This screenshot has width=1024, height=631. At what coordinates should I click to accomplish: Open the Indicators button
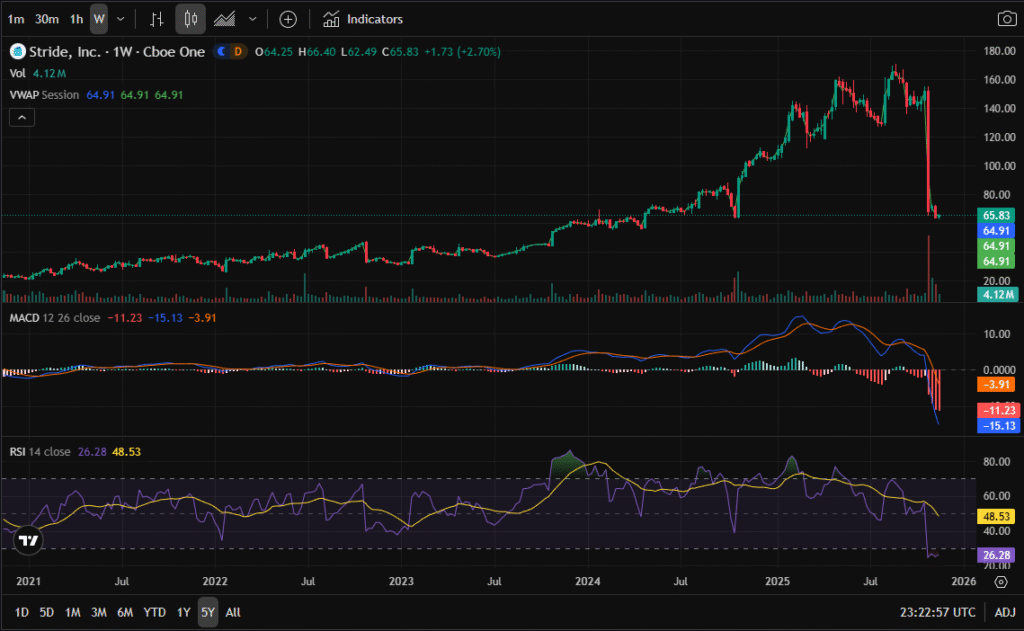pyautogui.click(x=363, y=19)
